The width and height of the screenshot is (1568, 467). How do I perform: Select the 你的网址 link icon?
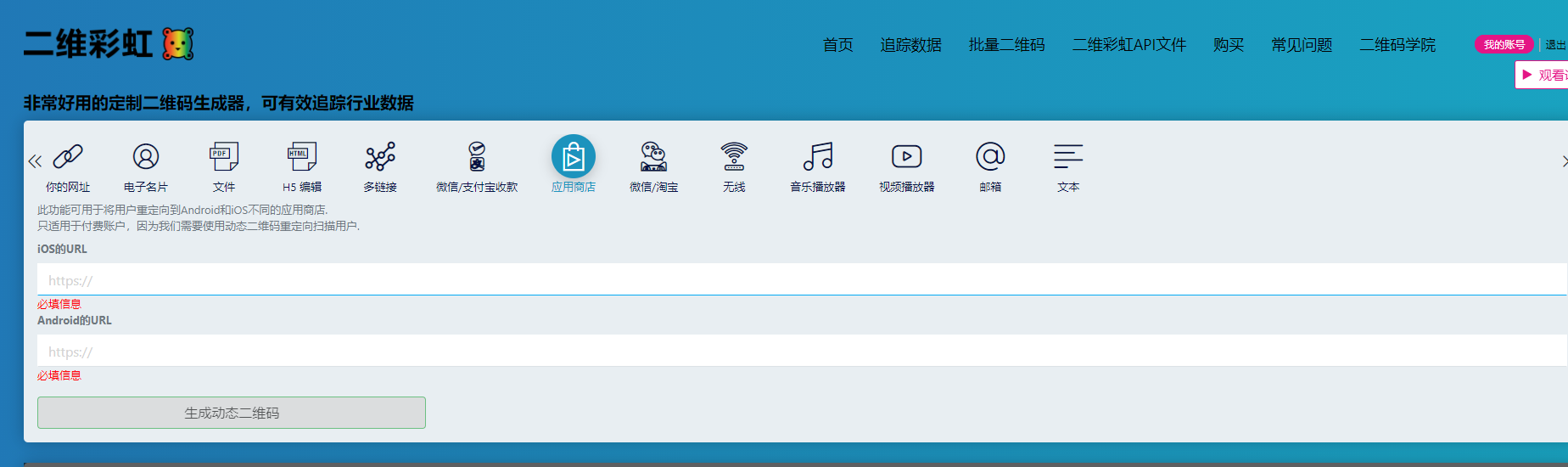68,156
